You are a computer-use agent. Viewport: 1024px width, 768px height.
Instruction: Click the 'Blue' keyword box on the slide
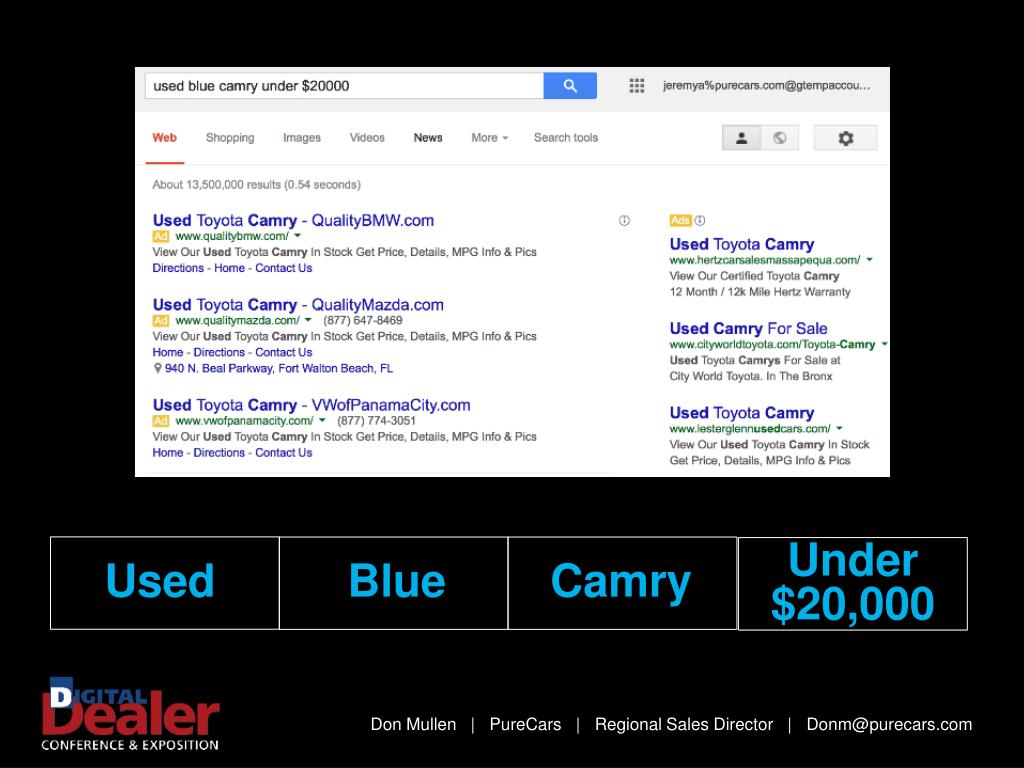(394, 583)
